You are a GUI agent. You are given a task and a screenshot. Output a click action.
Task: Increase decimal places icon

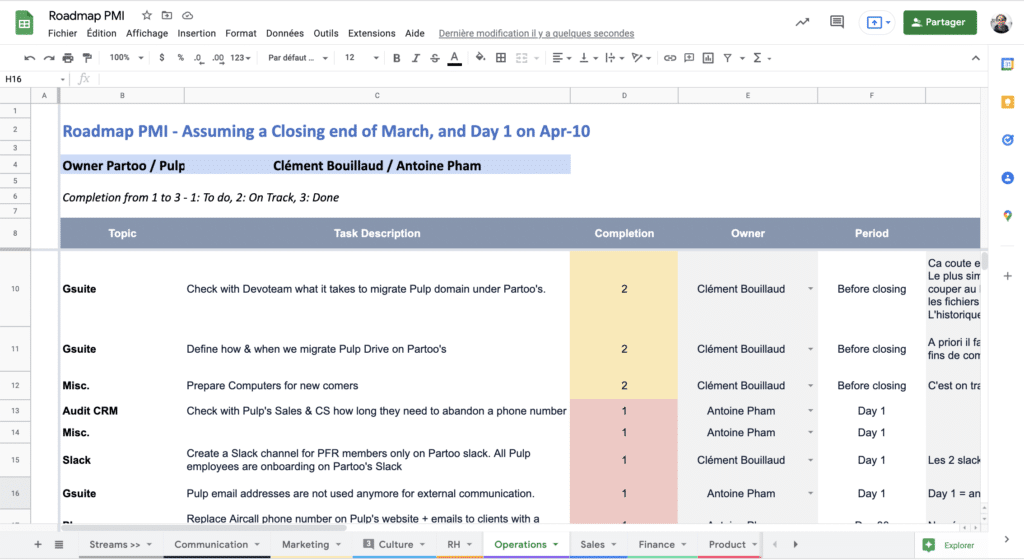click(218, 58)
